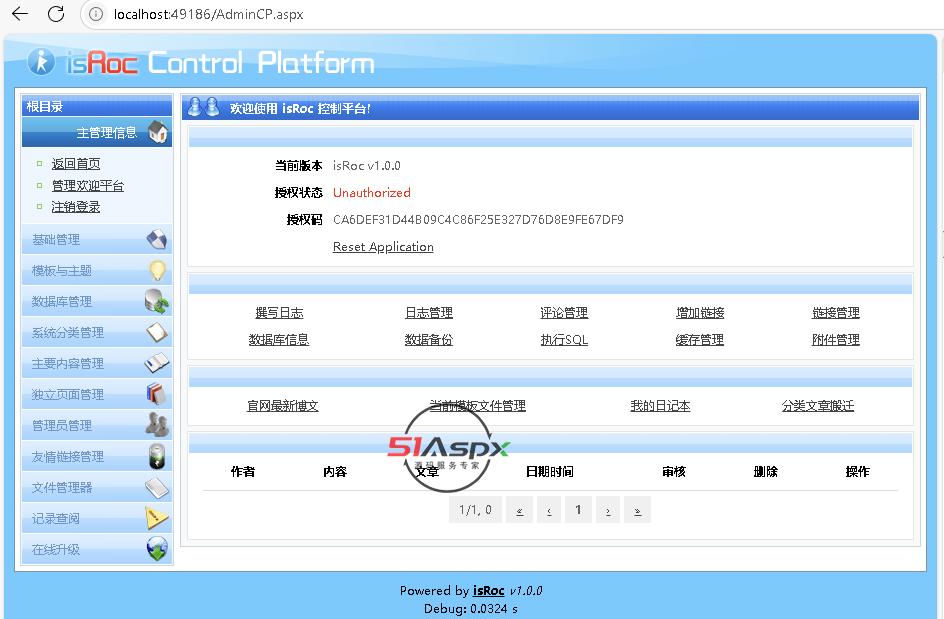Click 注销登录 to log out
The image size is (944, 619).
(x=76, y=207)
